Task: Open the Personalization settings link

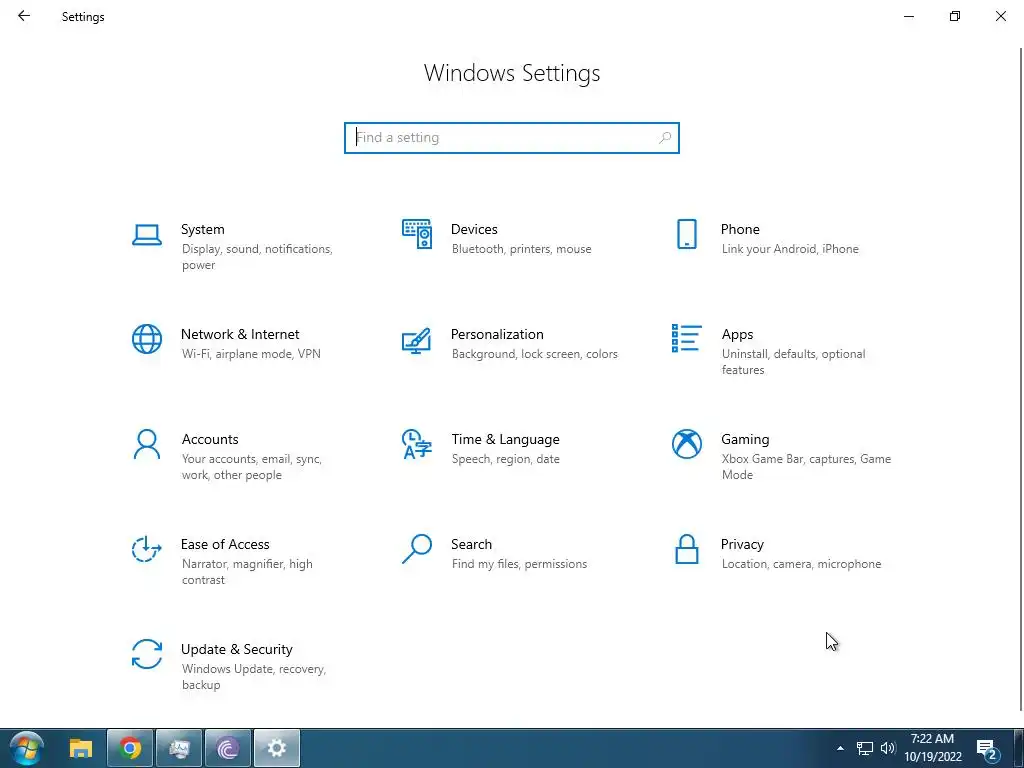Action: click(497, 334)
